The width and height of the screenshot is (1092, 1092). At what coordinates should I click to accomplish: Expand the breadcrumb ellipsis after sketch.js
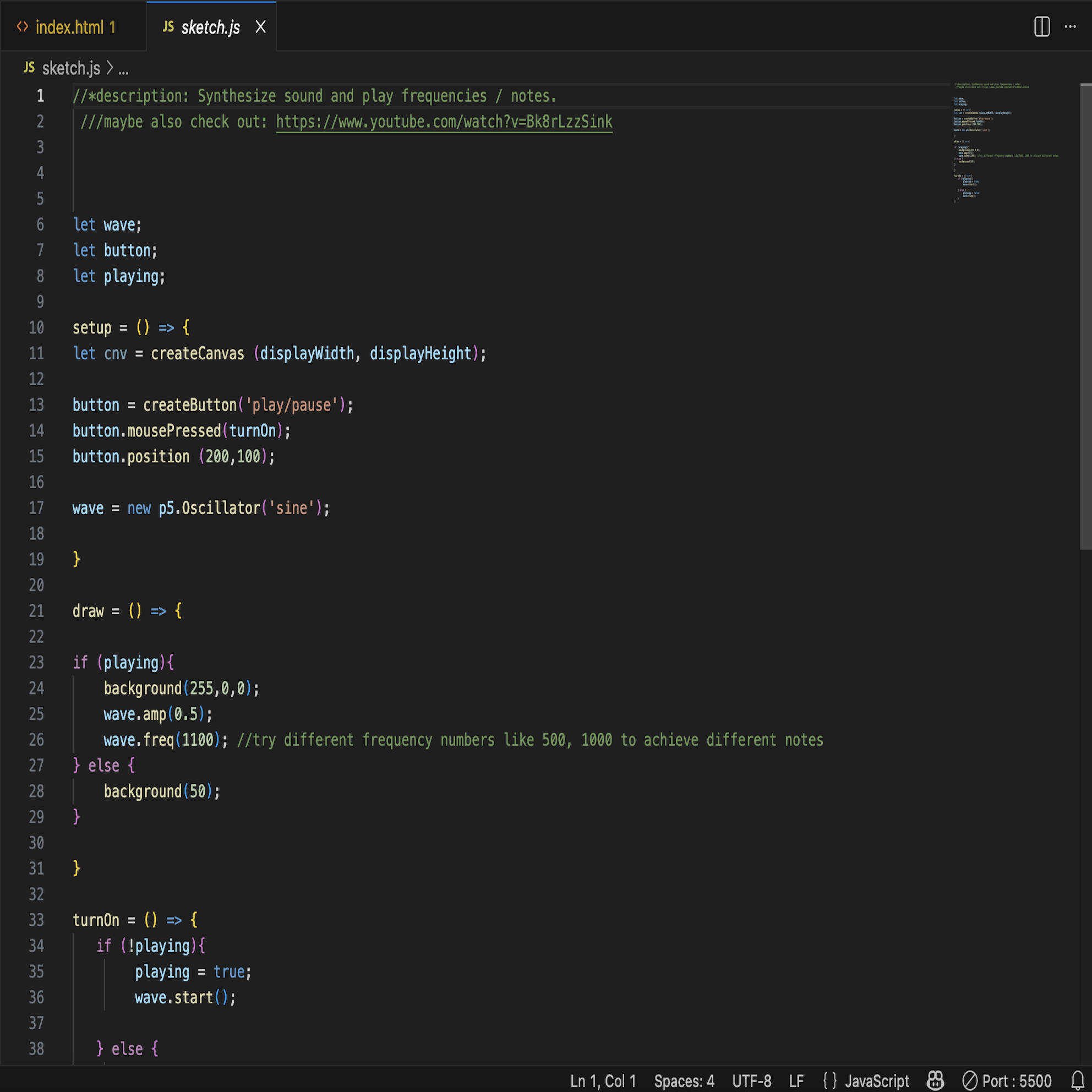pos(123,69)
